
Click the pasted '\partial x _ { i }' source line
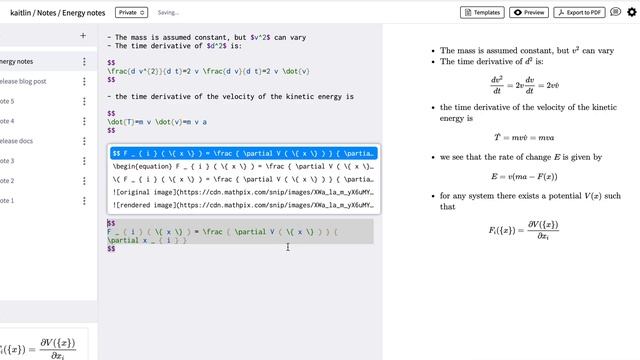pos(147,240)
